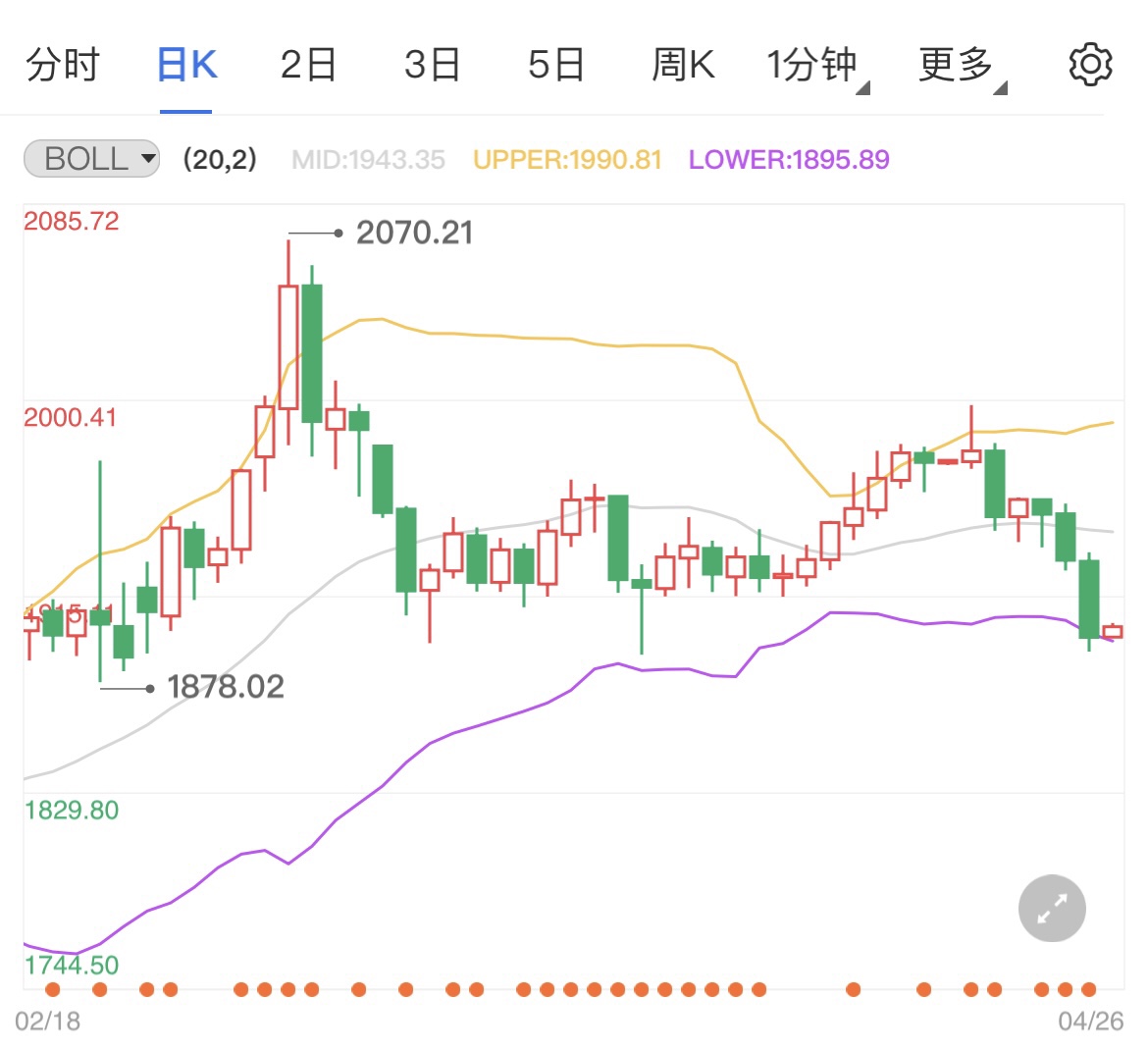Switch to the 分时 tab
This screenshot has height=1050, width=1148.
click(63, 65)
